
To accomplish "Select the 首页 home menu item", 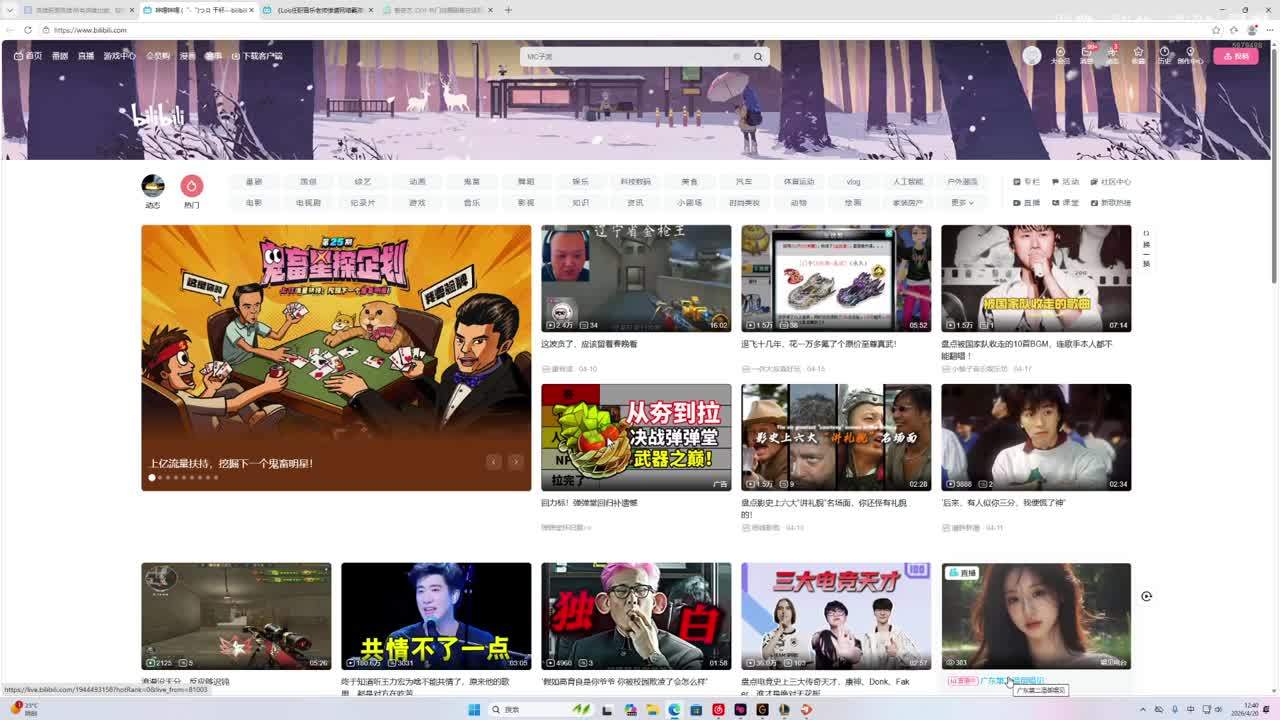I will pyautogui.click(x=28, y=56).
